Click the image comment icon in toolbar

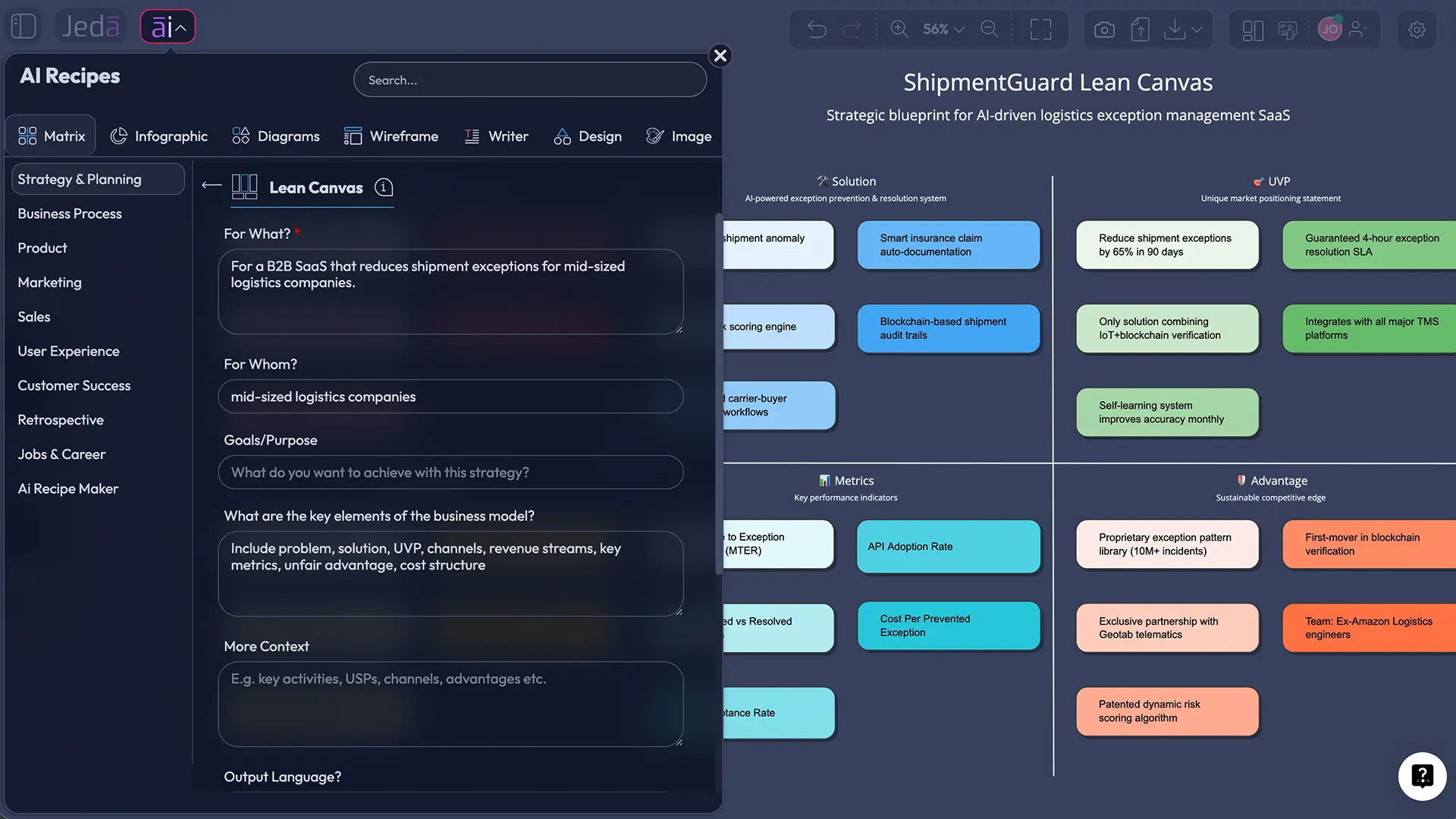[1288, 30]
